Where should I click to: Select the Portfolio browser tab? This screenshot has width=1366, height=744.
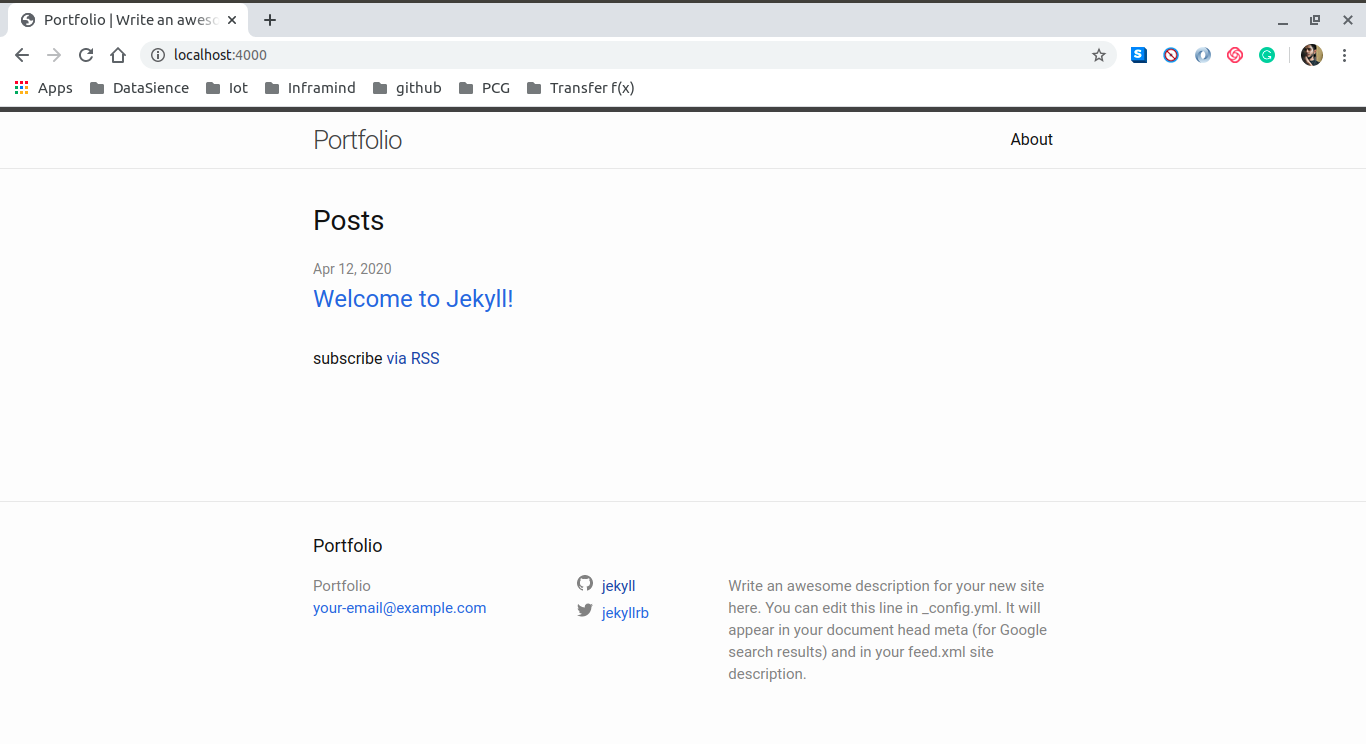pos(128,20)
